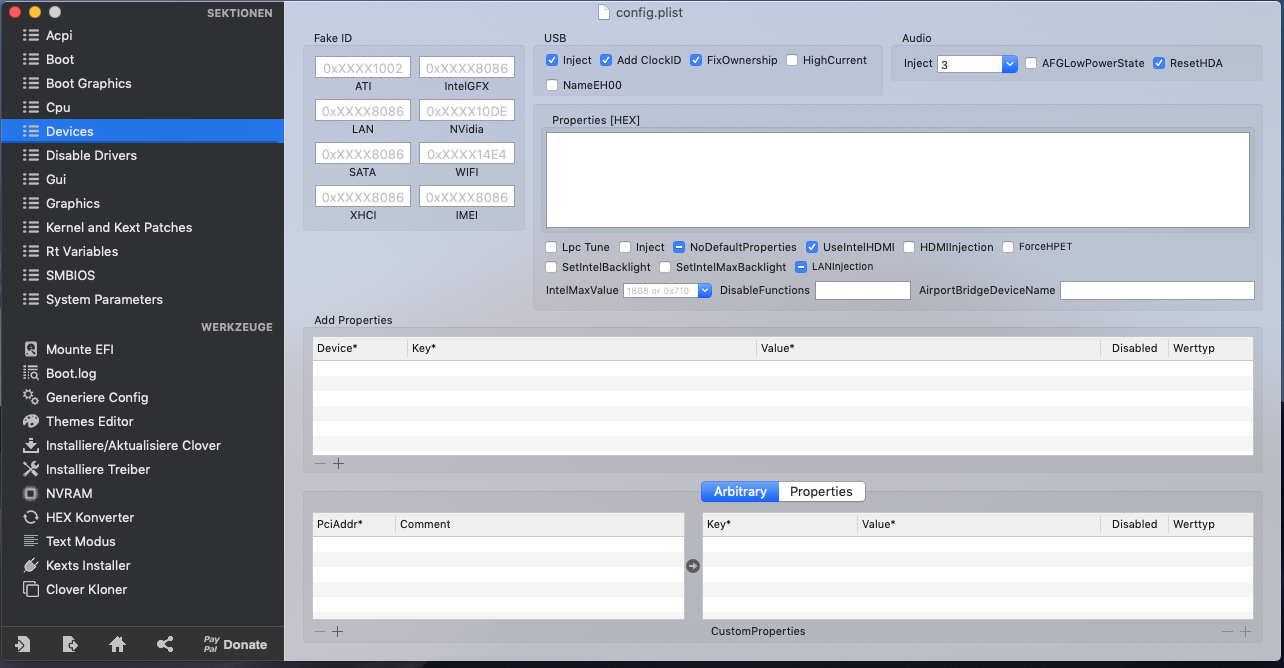
Task: Open the Themes Editor palette icon
Action: [31, 421]
